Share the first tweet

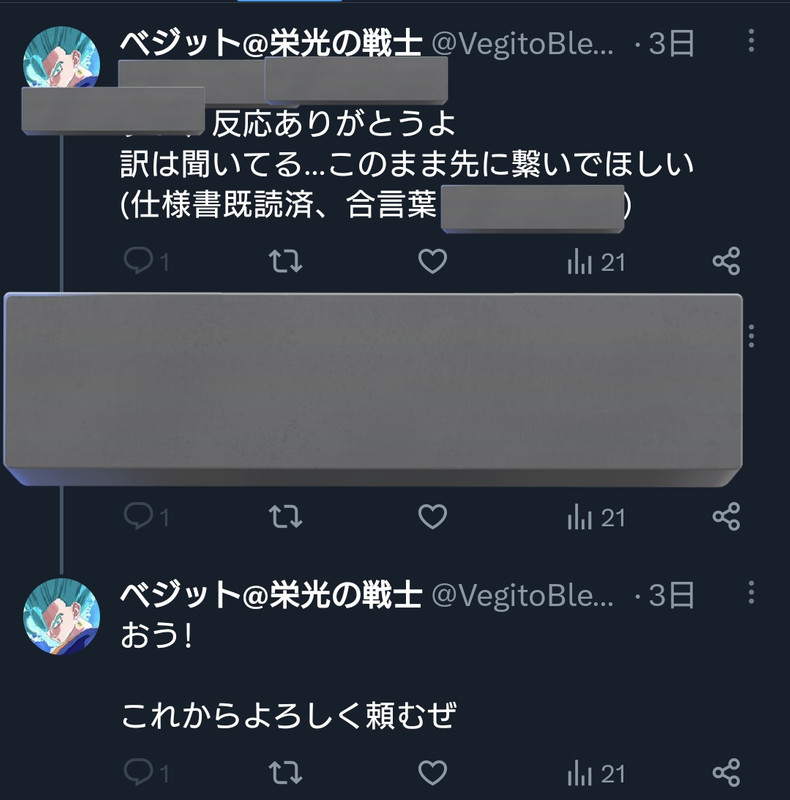[x=726, y=261]
